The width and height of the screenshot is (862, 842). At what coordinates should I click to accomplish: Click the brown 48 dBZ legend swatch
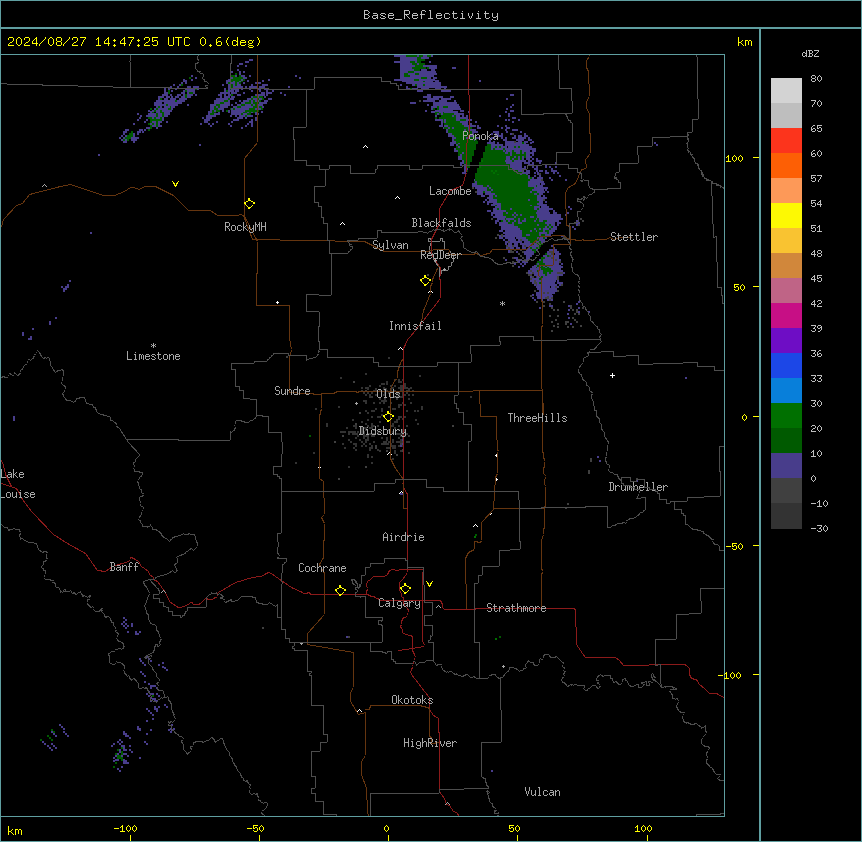[786, 265]
